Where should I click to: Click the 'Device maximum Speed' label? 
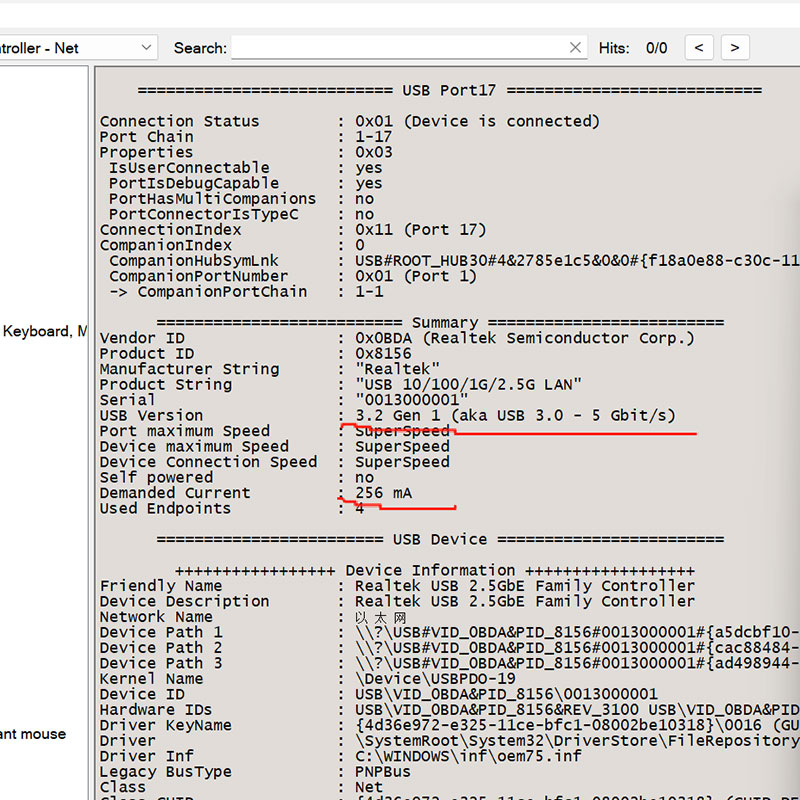tap(194, 446)
